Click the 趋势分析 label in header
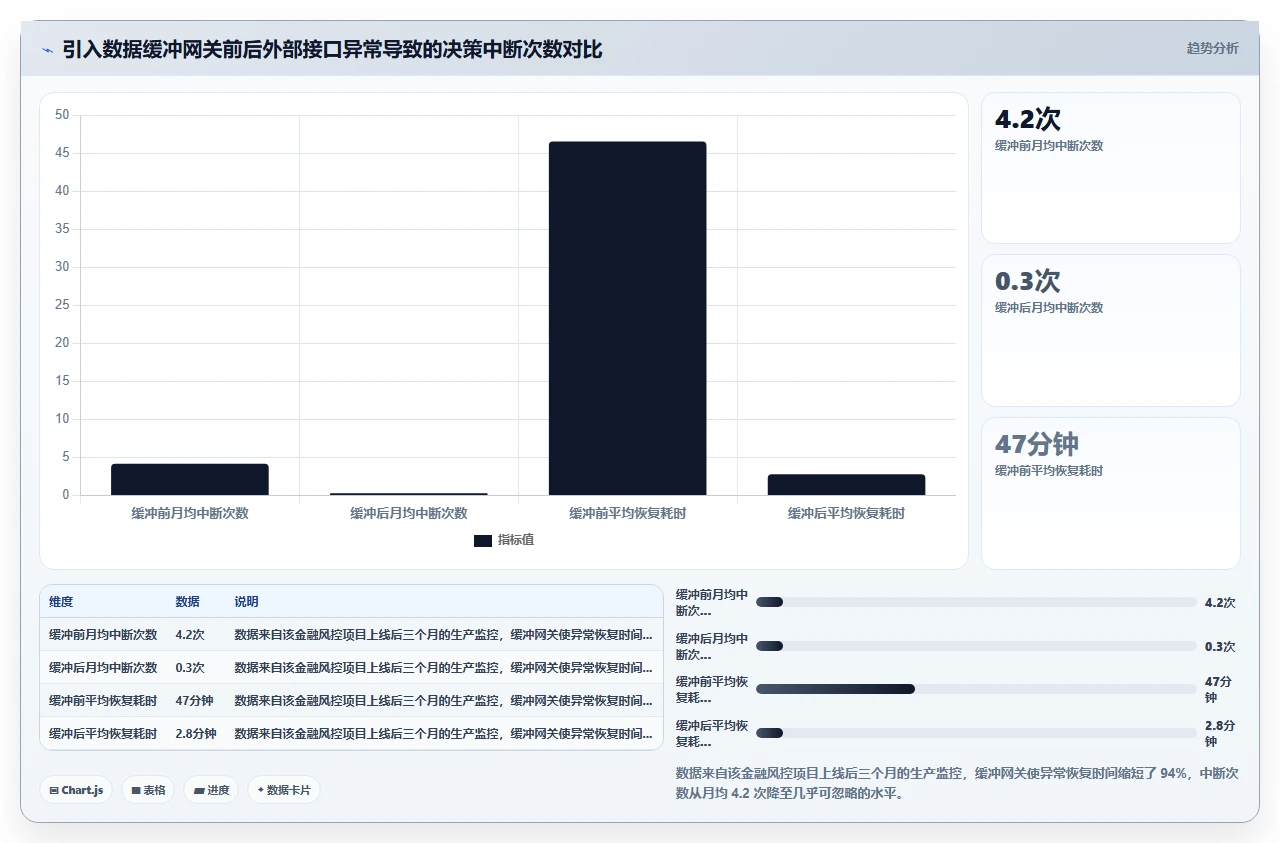 pyautogui.click(x=1212, y=48)
